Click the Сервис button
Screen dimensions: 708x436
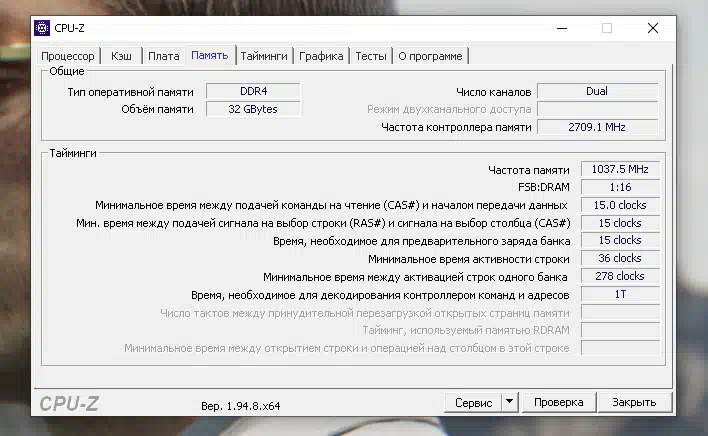[473, 402]
